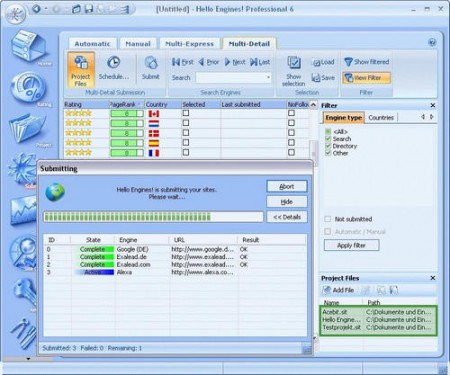Open the Submission star icon in the sidebar
This screenshot has width=450, height=375.
tap(23, 170)
